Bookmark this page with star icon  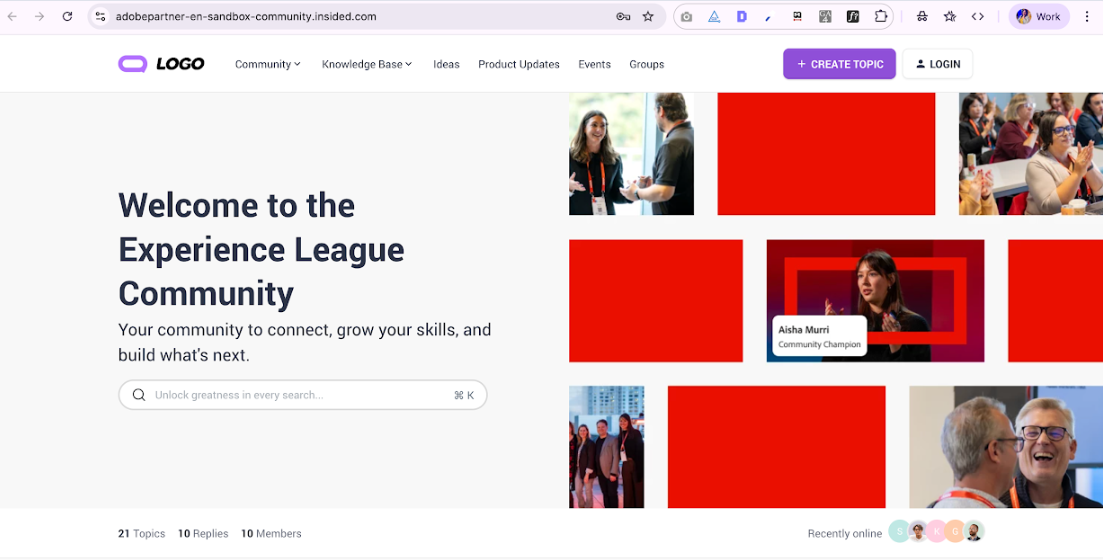point(648,16)
